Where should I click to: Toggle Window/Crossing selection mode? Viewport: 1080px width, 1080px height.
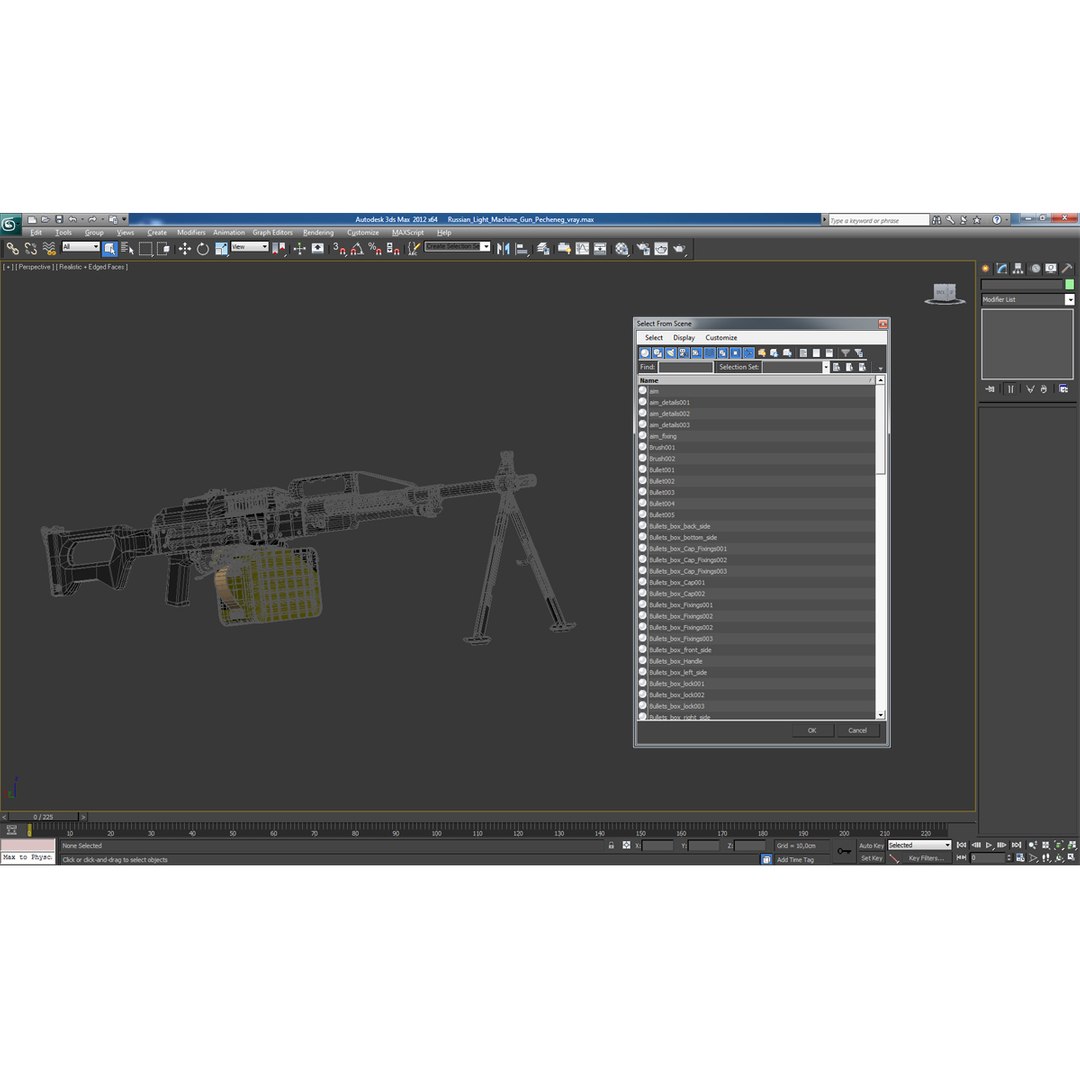click(x=163, y=249)
